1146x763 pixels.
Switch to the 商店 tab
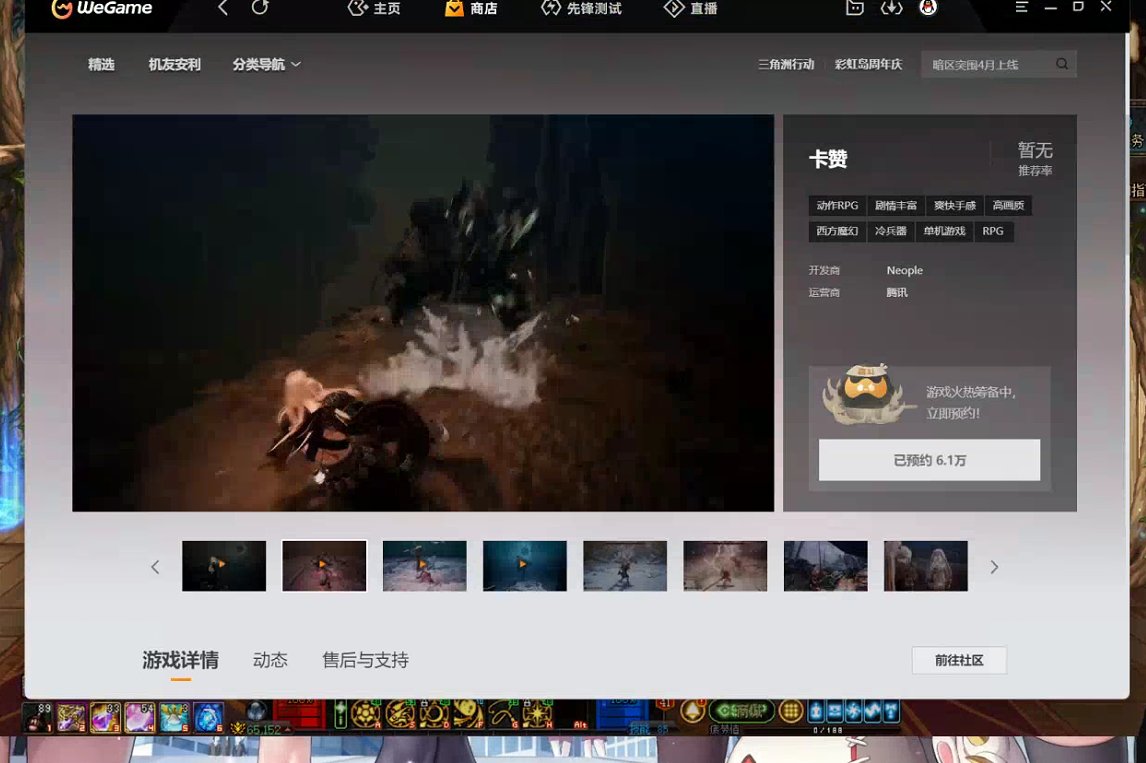click(x=471, y=9)
